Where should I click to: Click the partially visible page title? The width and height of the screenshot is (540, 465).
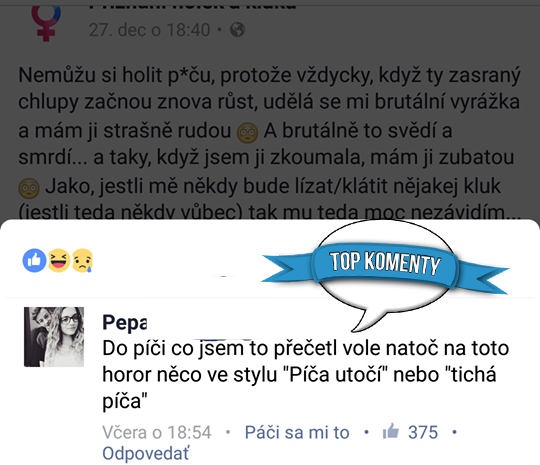pos(192,5)
